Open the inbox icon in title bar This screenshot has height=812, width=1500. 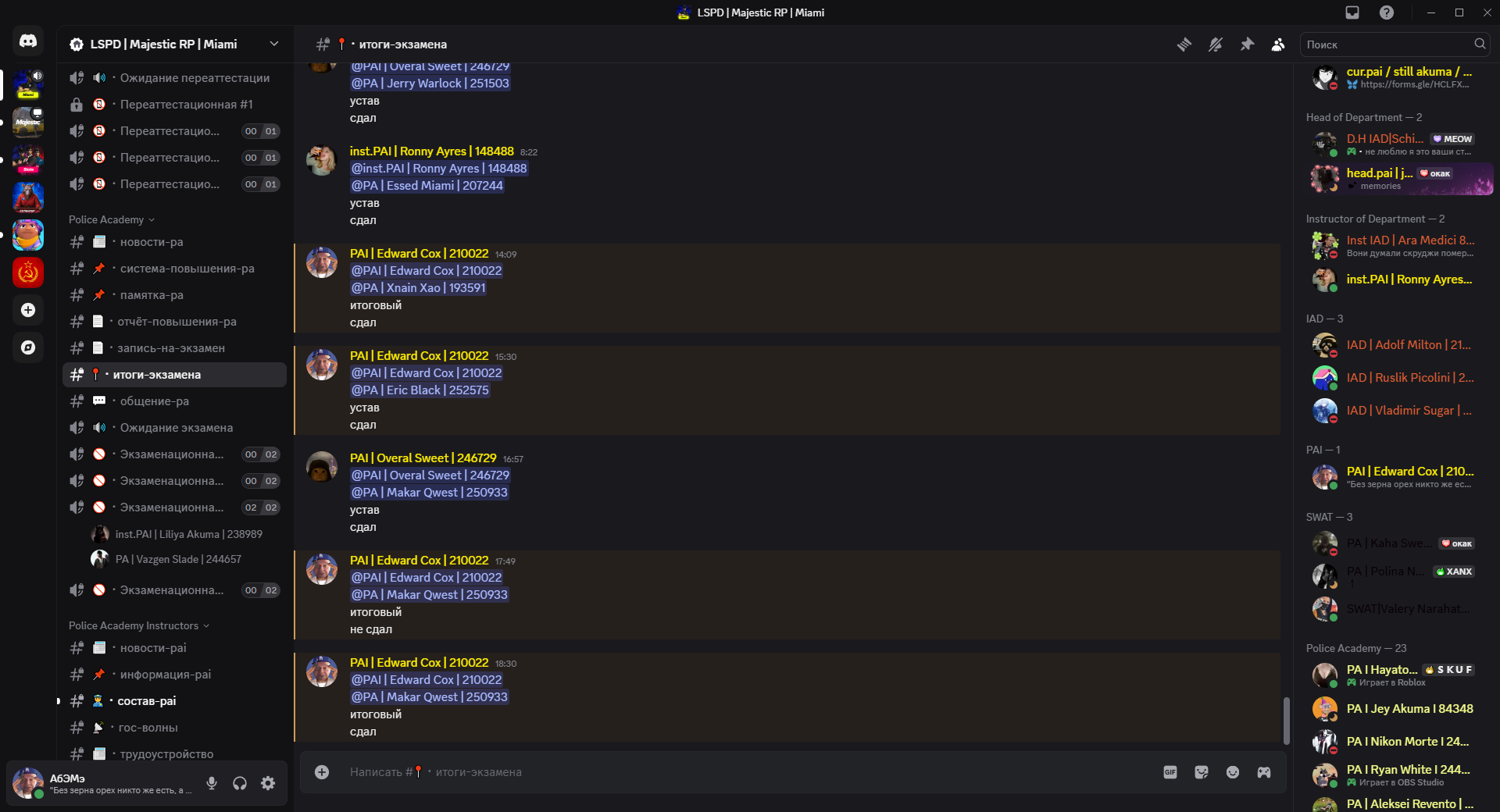(x=1352, y=12)
